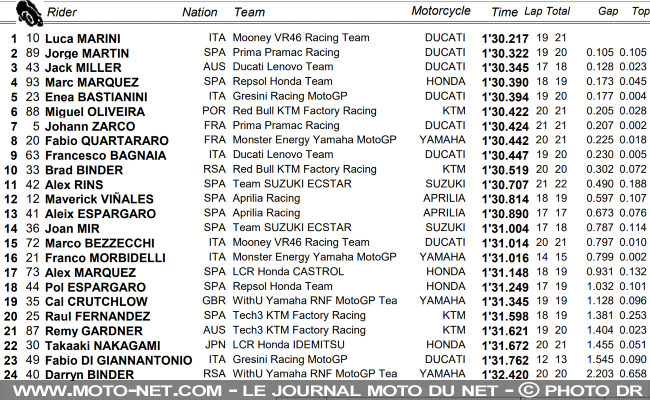Viewport: 650px width, 400px height.
Task: Click the Motorcycle column header
Action: (441, 11)
